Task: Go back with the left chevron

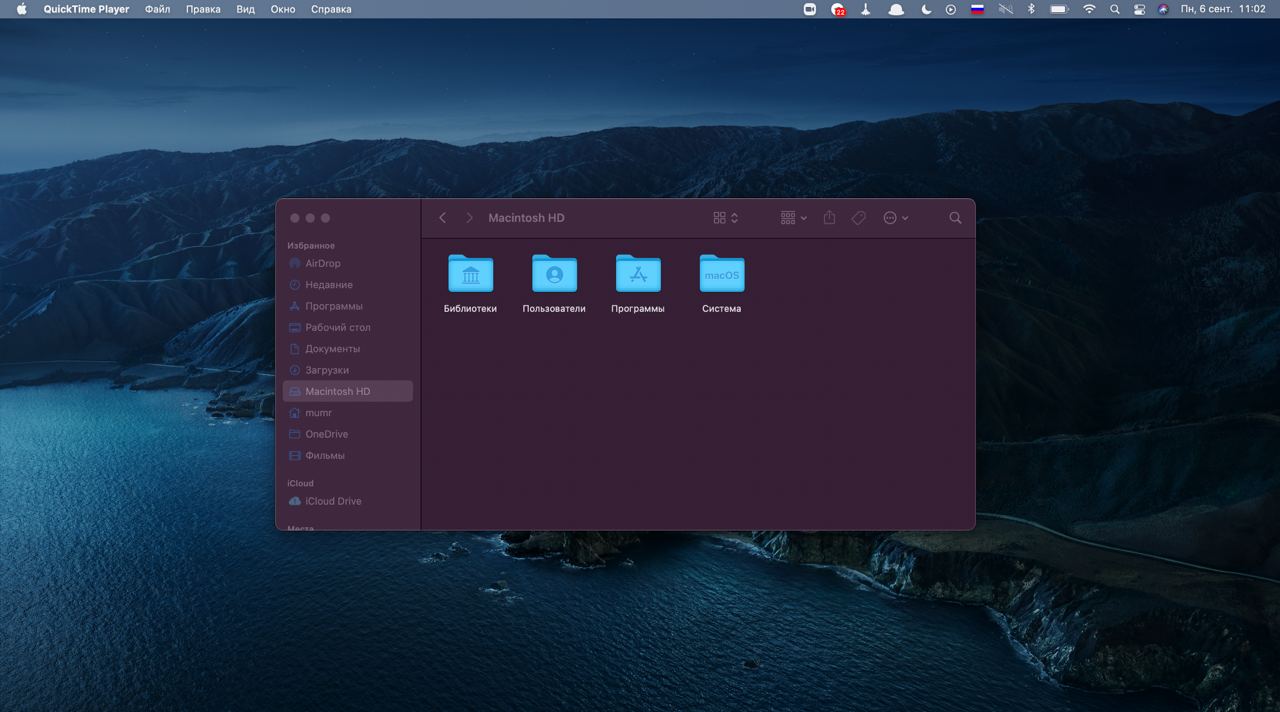Action: pyautogui.click(x=443, y=218)
